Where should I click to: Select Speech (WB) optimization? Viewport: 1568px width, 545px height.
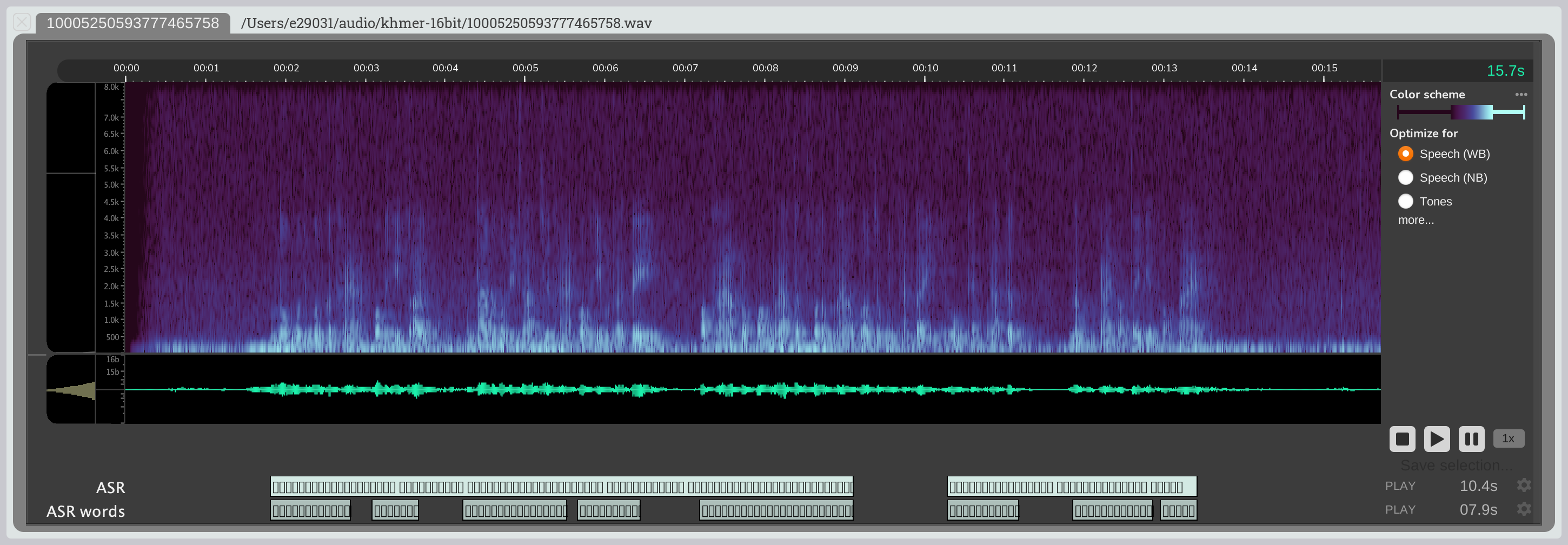coord(1405,154)
